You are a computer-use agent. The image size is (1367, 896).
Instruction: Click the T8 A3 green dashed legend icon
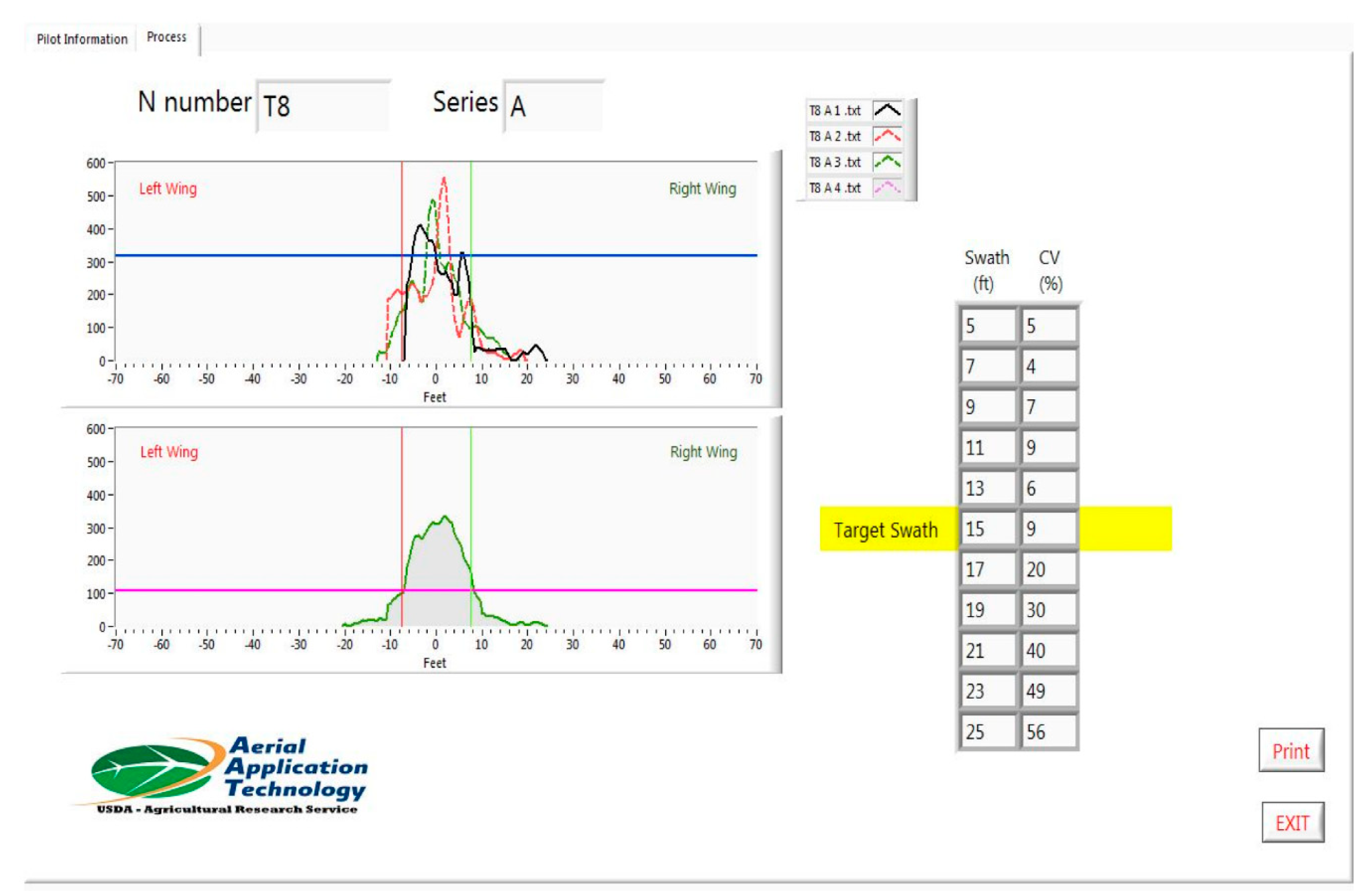[887, 162]
